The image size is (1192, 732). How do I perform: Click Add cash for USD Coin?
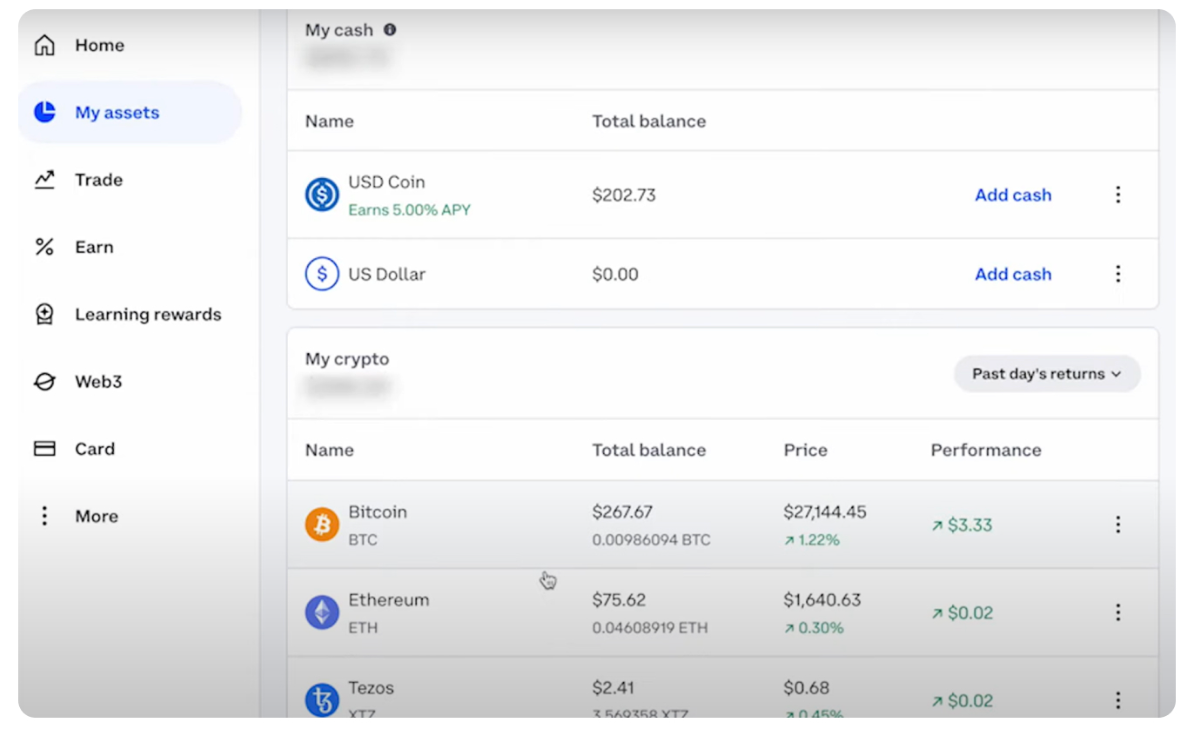point(1013,195)
